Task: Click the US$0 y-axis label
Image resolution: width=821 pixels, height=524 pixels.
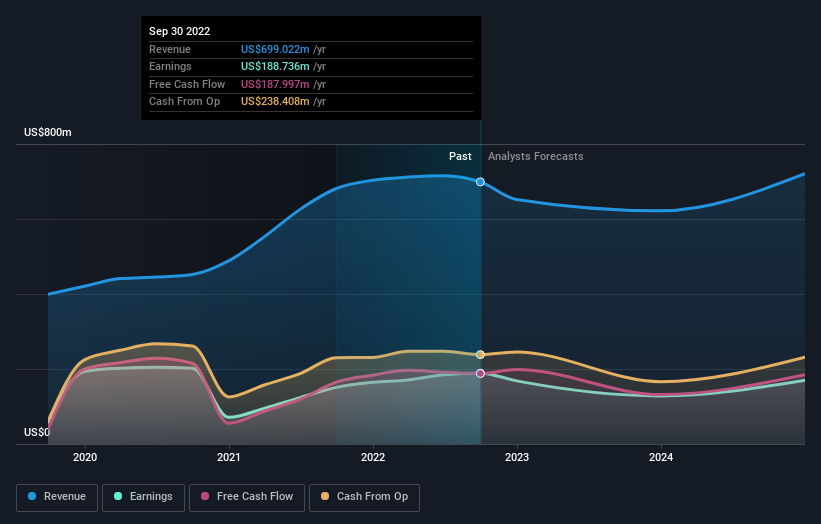Action: [x=37, y=432]
